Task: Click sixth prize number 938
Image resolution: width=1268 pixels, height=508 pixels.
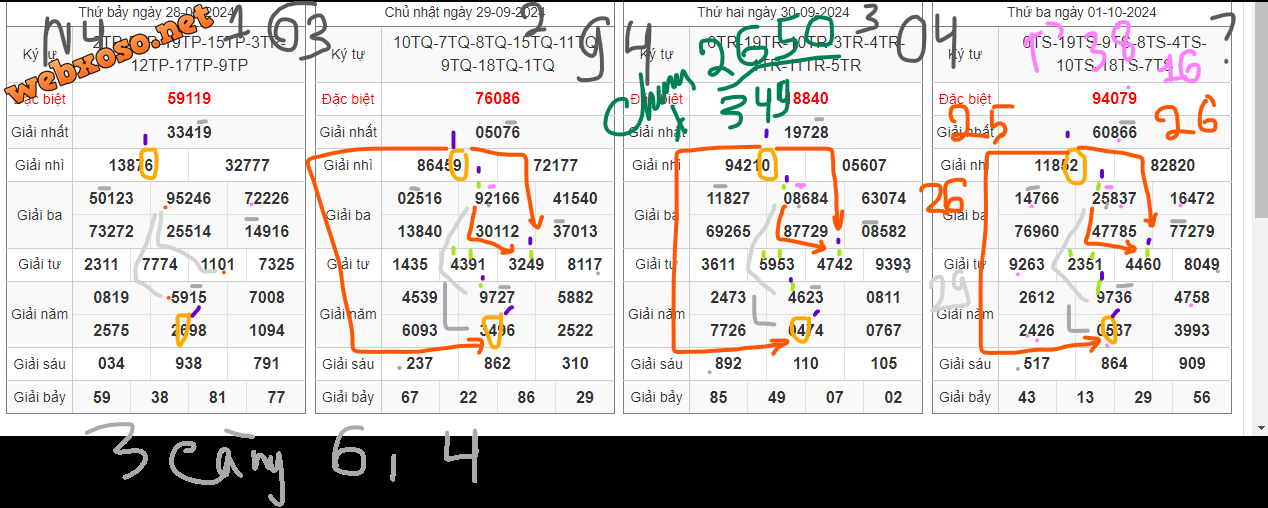Action: 189,364
